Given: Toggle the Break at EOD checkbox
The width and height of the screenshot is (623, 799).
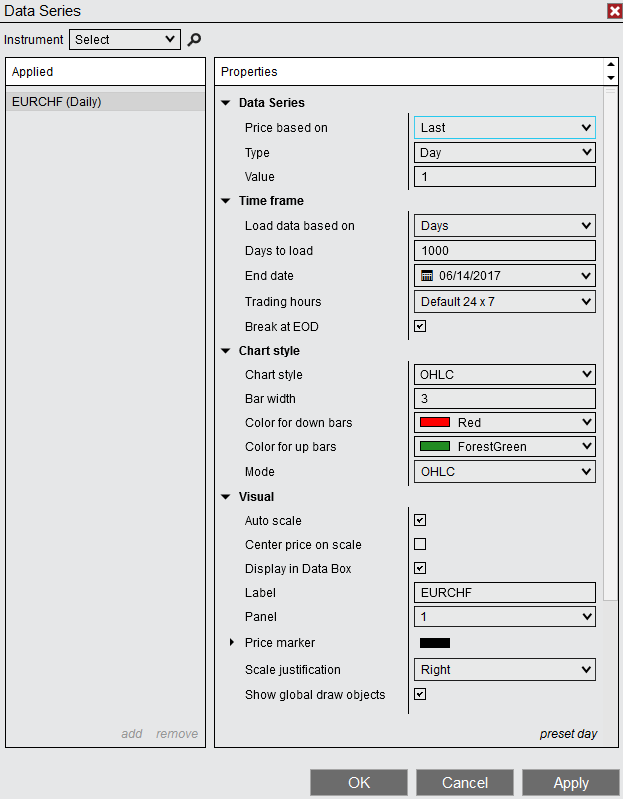Looking at the screenshot, I should pyautogui.click(x=420, y=326).
